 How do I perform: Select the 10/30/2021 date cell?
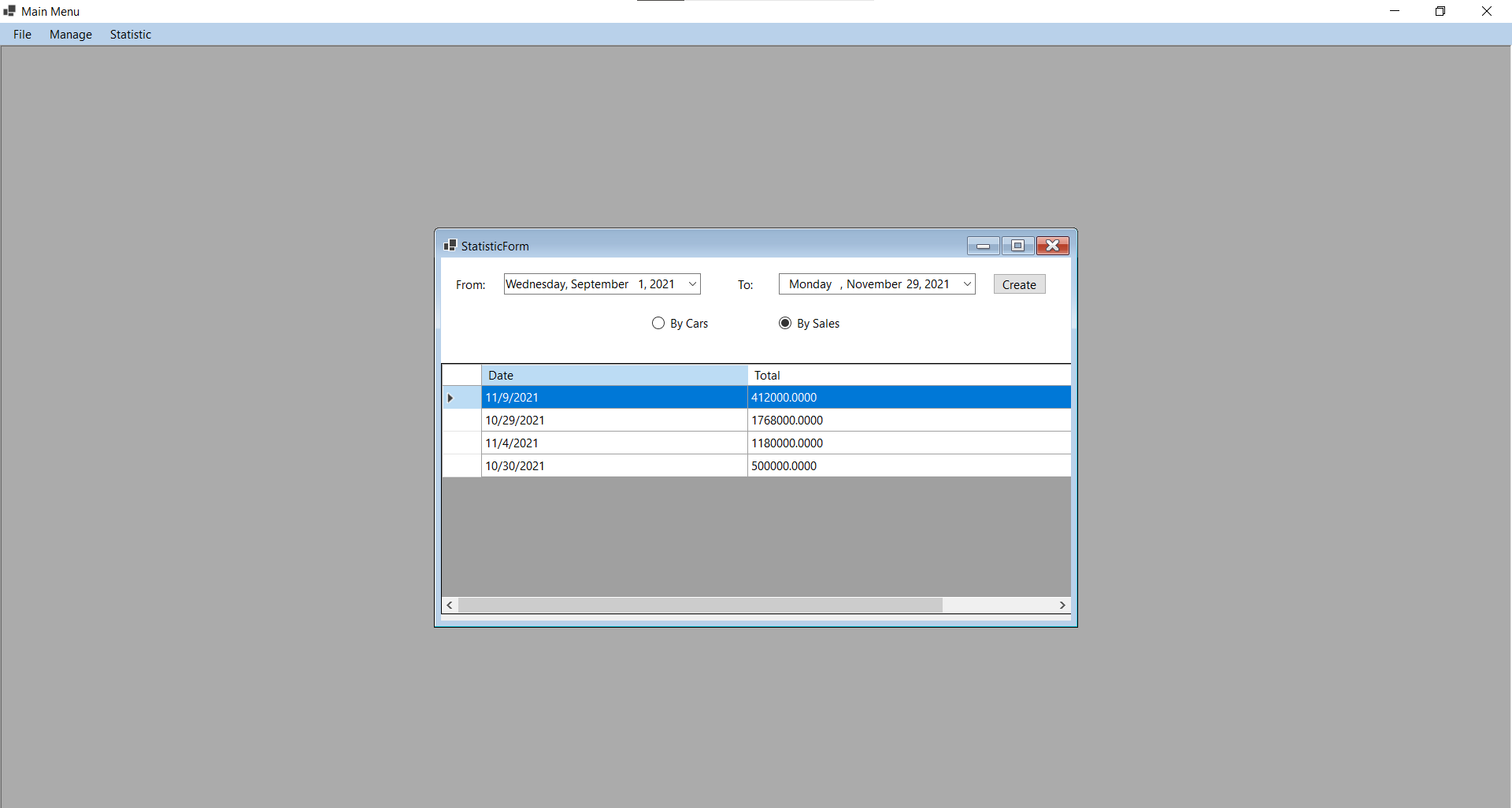click(x=614, y=466)
